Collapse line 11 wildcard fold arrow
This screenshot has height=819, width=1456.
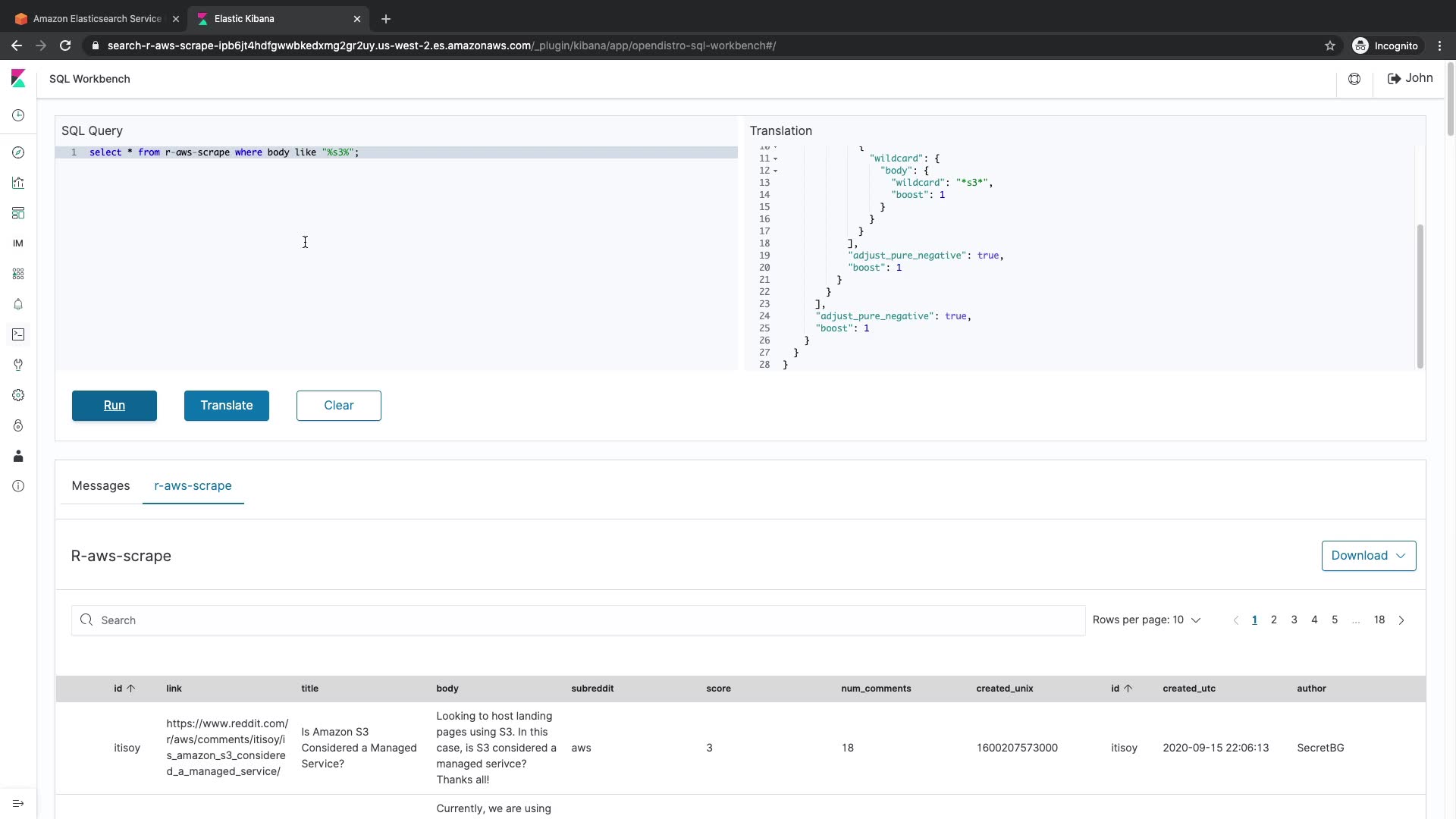[775, 158]
